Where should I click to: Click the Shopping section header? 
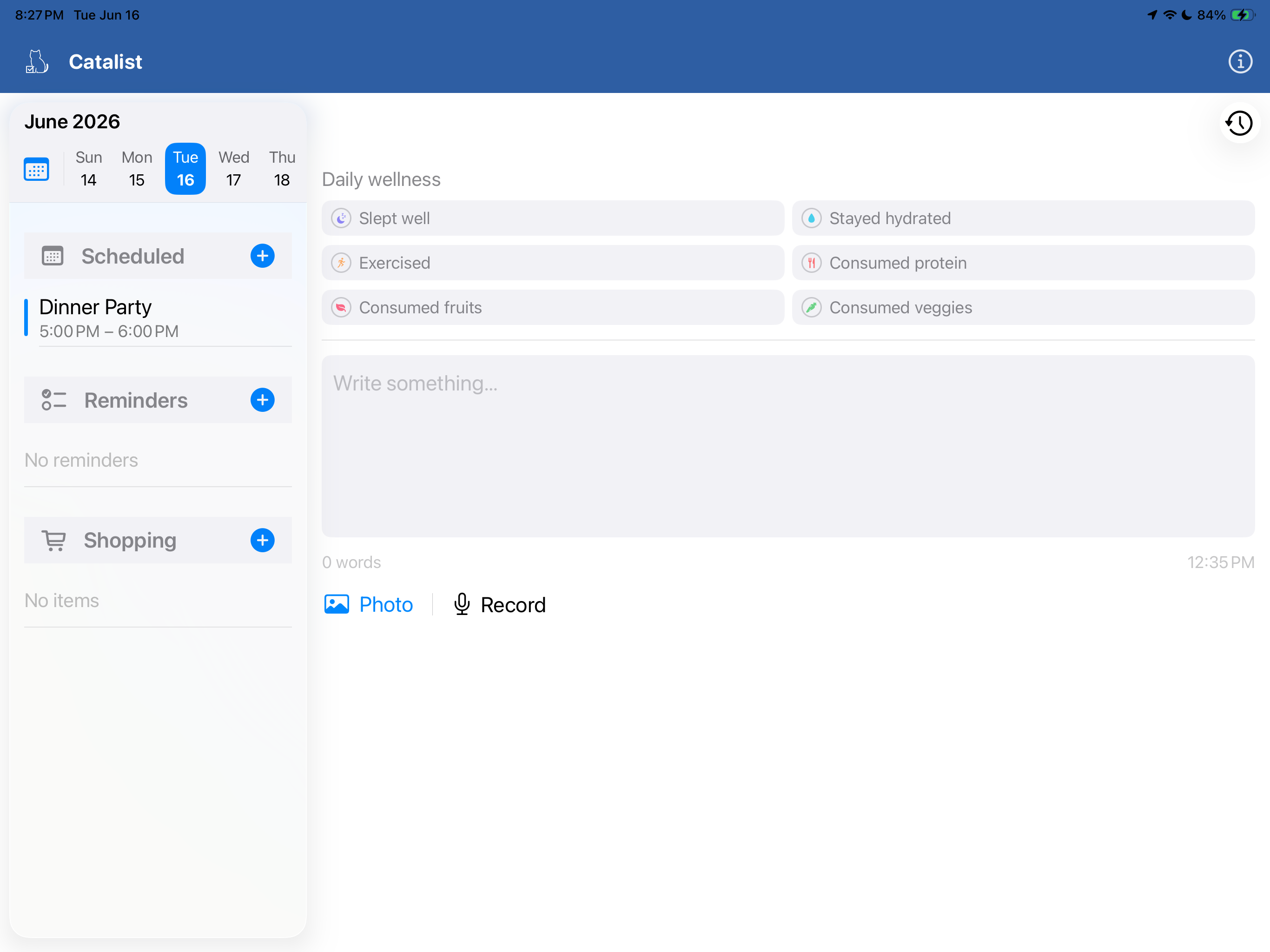(158, 540)
